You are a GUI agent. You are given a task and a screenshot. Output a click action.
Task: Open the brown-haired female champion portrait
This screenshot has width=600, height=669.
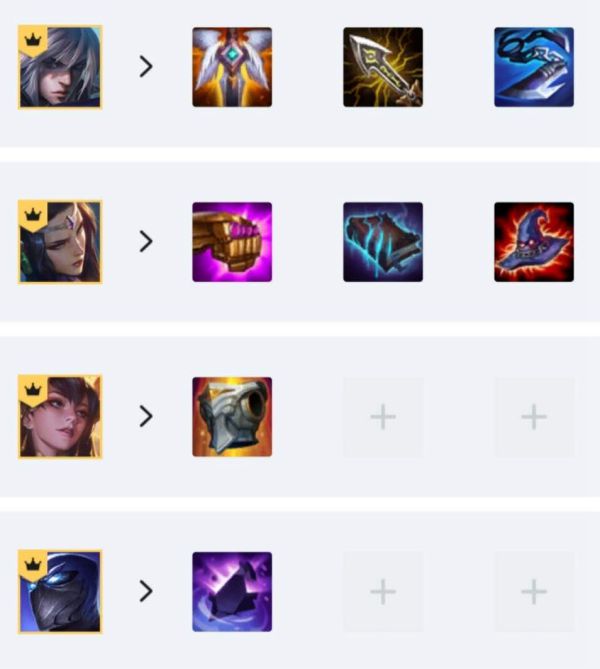(x=60, y=417)
